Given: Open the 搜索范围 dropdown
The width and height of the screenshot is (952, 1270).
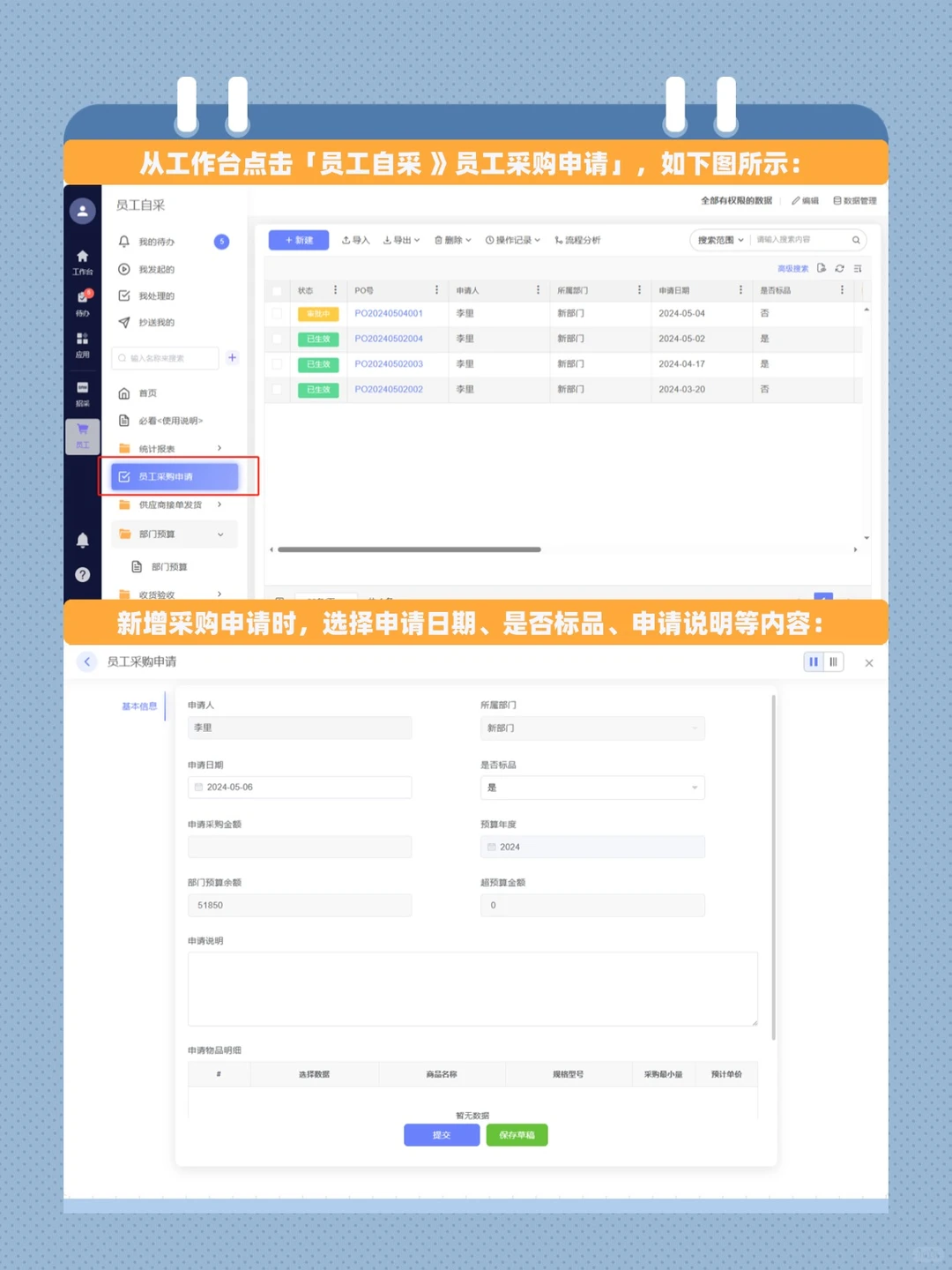Looking at the screenshot, I should [719, 240].
